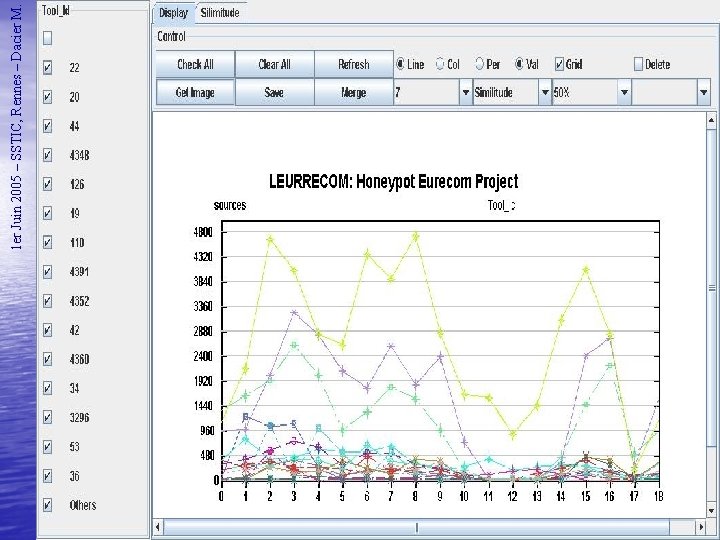The width and height of the screenshot is (720, 540).
Task: Toggle the 4352 tool checkbox
Action: (x=47, y=301)
